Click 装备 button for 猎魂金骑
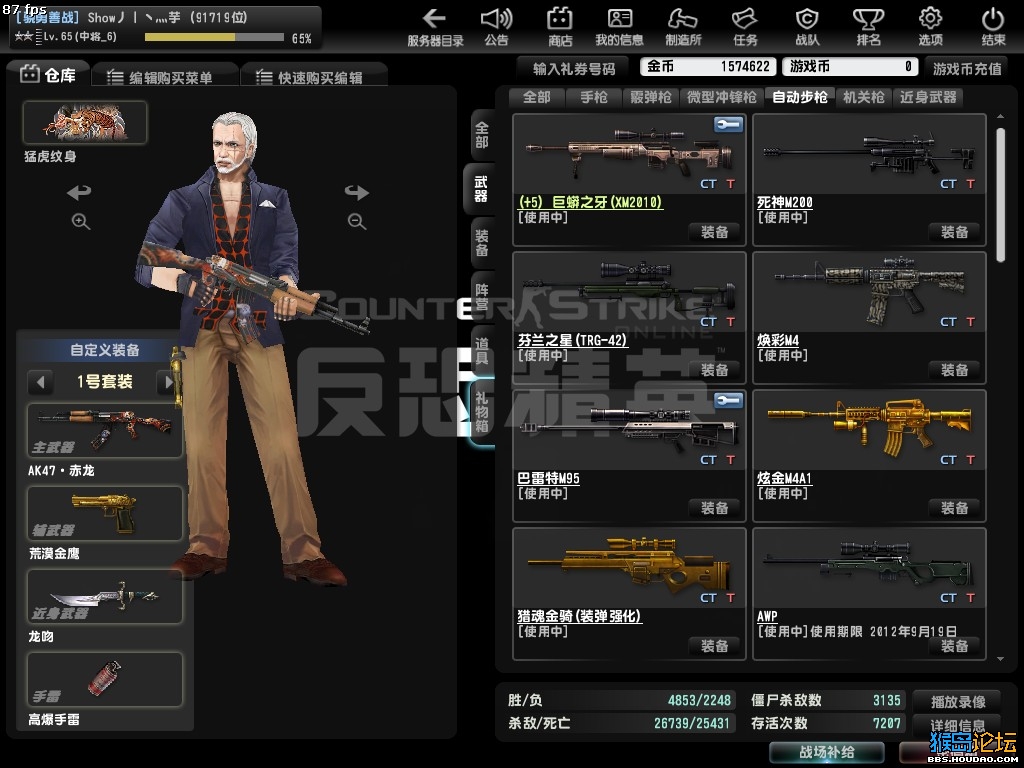1024x768 pixels. (714, 646)
